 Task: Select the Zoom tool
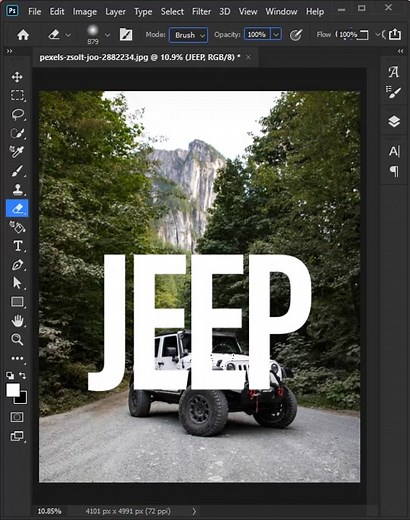coord(17,339)
